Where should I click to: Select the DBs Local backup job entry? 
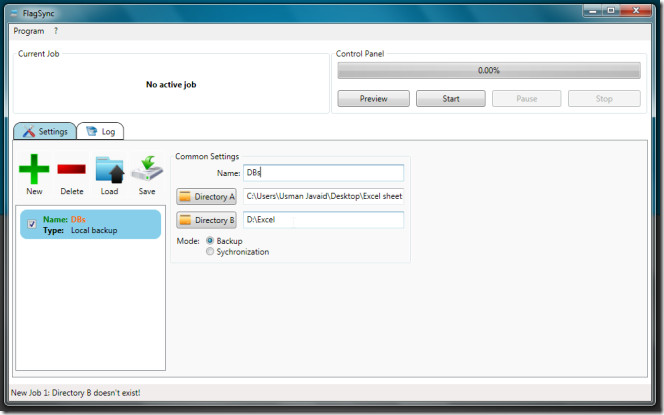[x=91, y=224]
